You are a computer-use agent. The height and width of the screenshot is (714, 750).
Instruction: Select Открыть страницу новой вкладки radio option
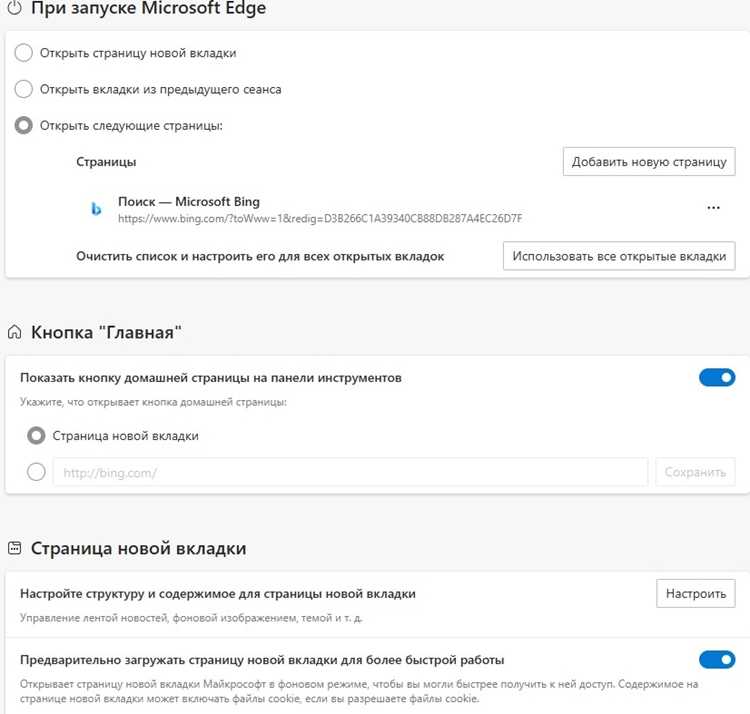point(23,53)
